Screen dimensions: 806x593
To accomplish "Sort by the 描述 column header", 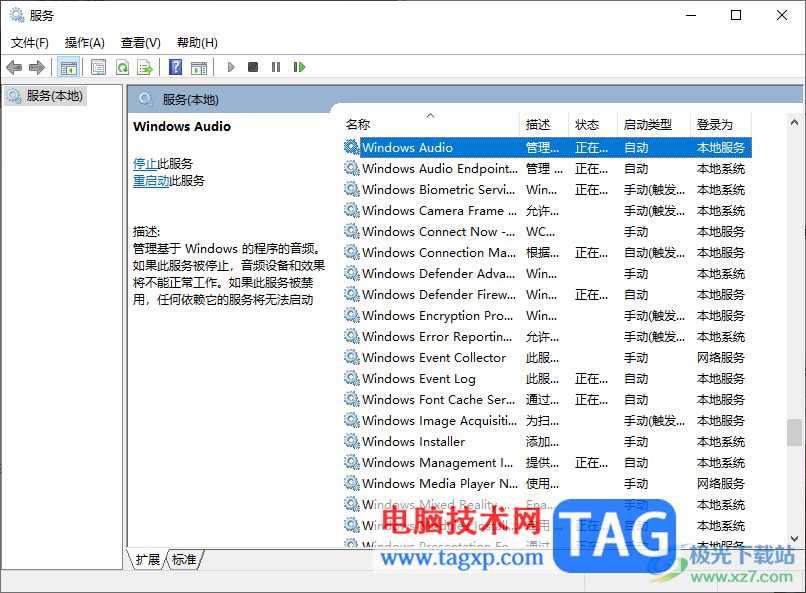I will (x=544, y=124).
